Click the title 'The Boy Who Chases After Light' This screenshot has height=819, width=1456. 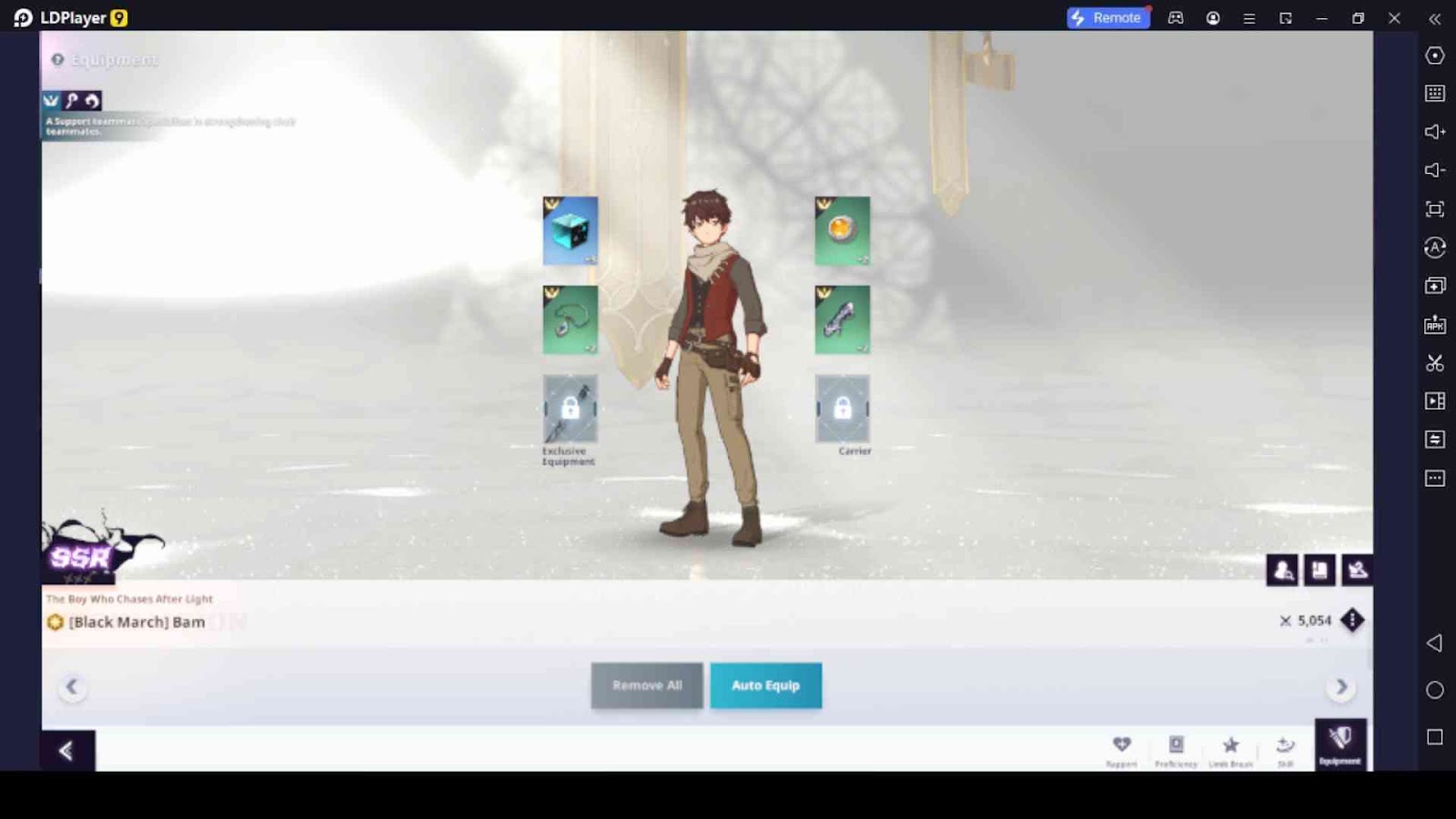129,599
